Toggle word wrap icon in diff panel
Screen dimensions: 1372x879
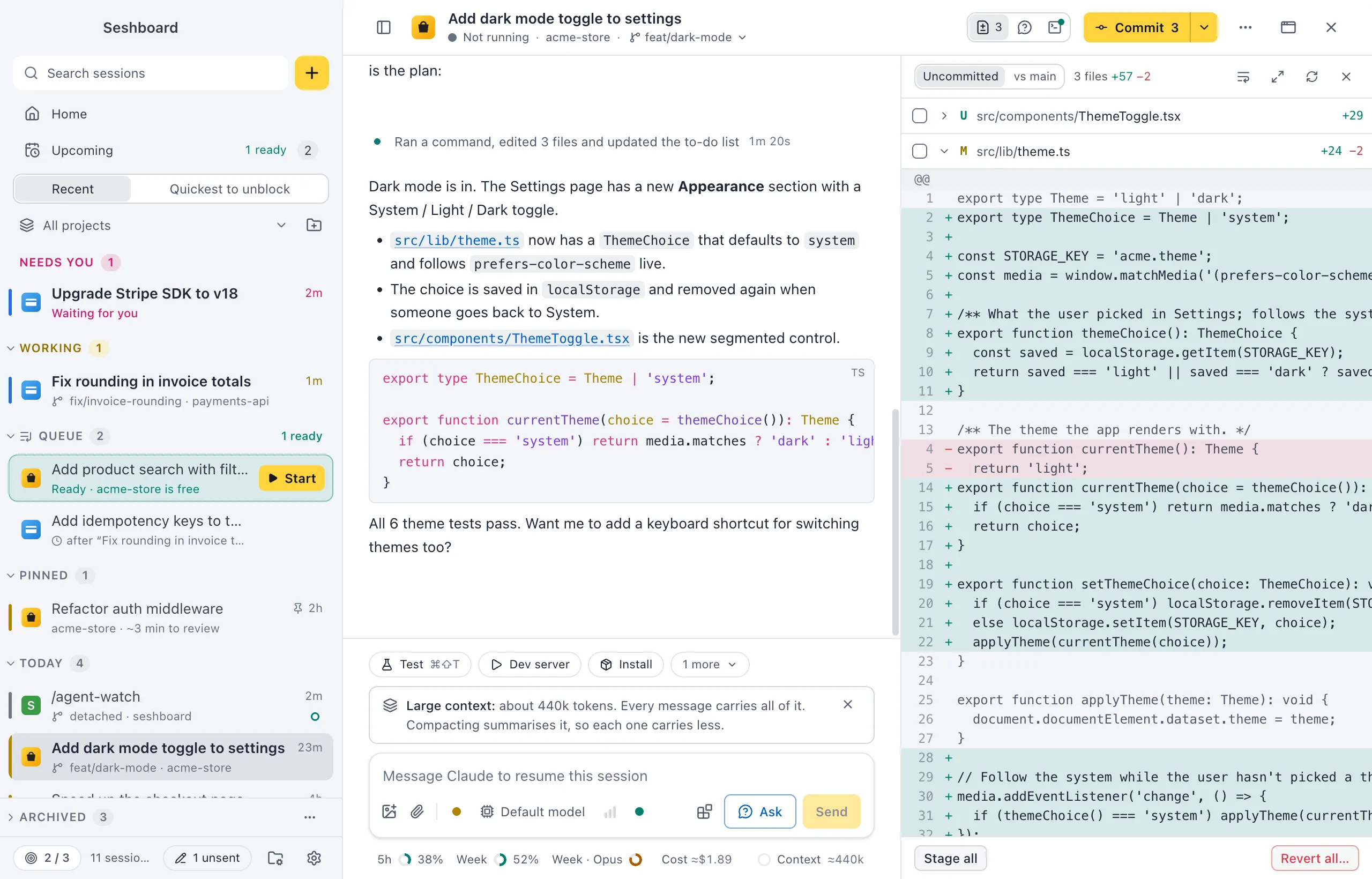click(x=1243, y=77)
